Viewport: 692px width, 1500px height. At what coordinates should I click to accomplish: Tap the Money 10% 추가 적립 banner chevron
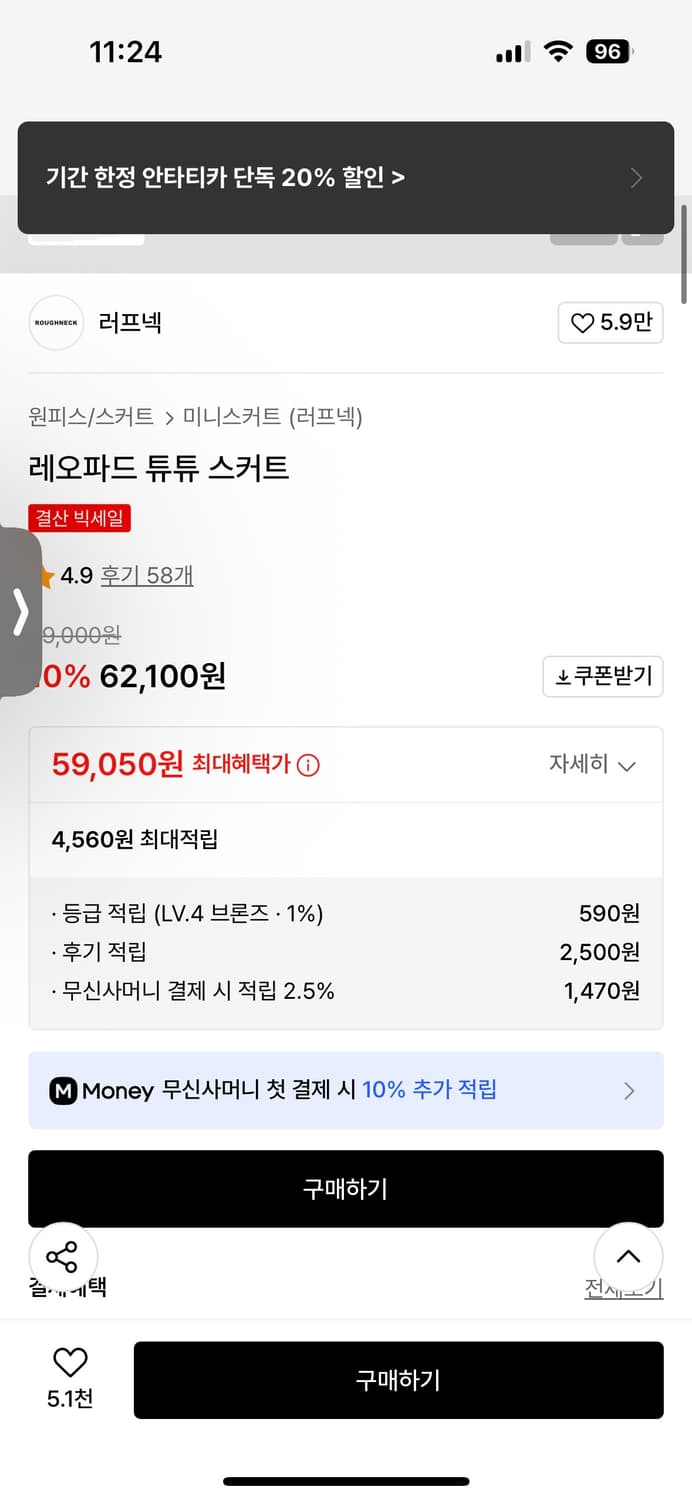[x=628, y=1090]
